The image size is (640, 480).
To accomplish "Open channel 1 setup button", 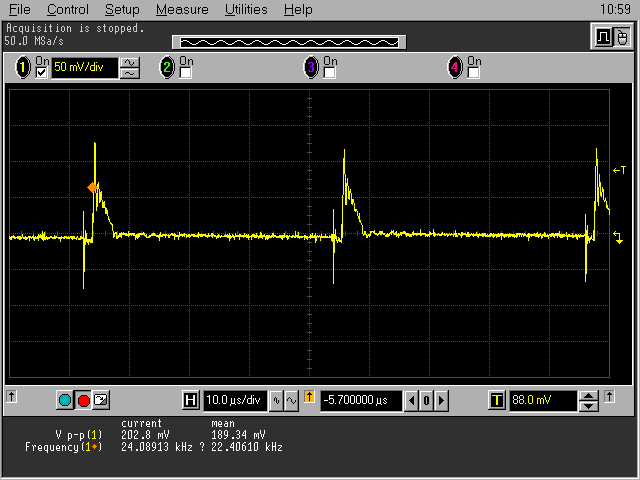I will click(x=23, y=68).
